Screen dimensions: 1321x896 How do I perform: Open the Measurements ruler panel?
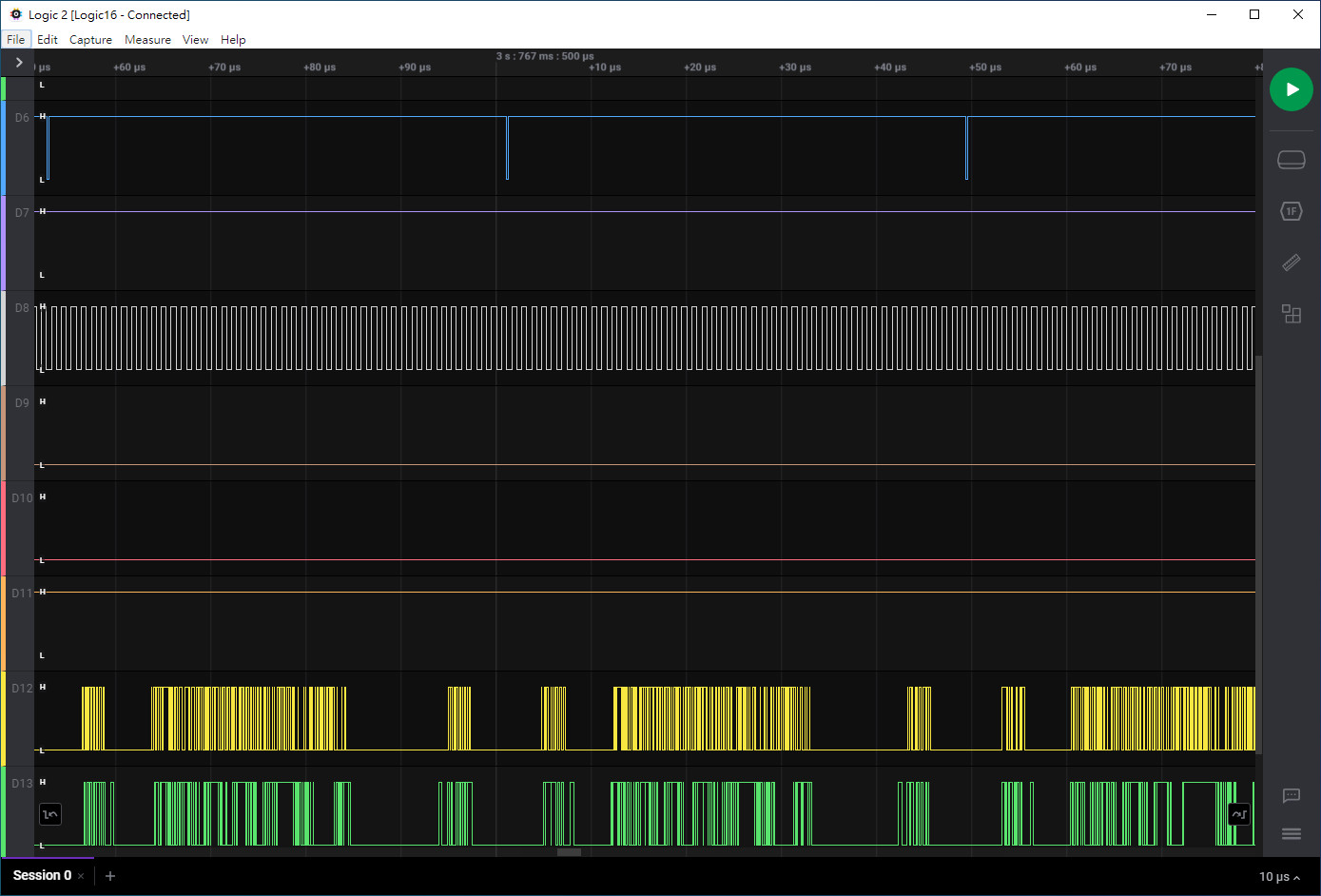click(1291, 263)
